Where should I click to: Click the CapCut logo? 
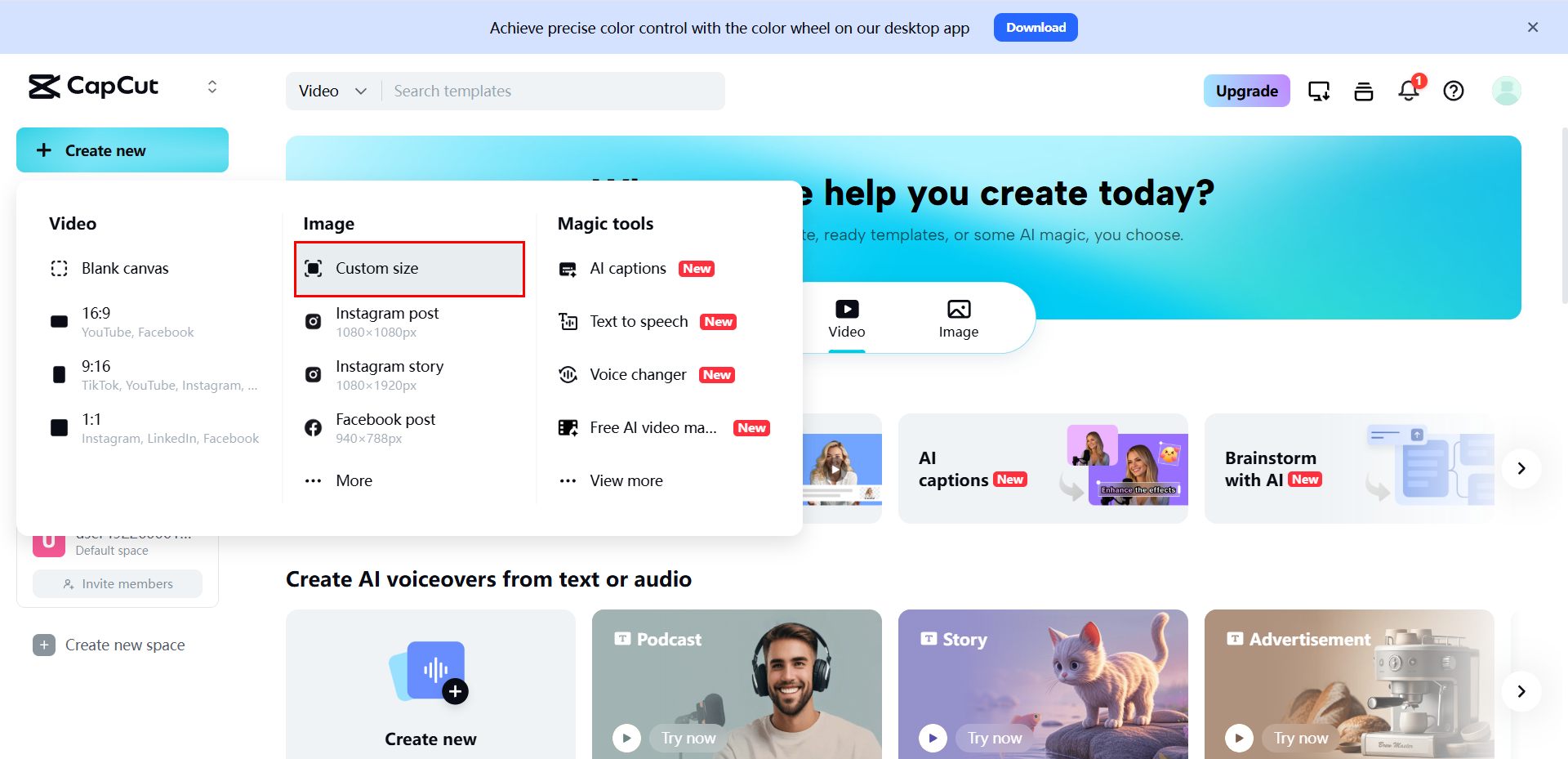pyautogui.click(x=93, y=87)
